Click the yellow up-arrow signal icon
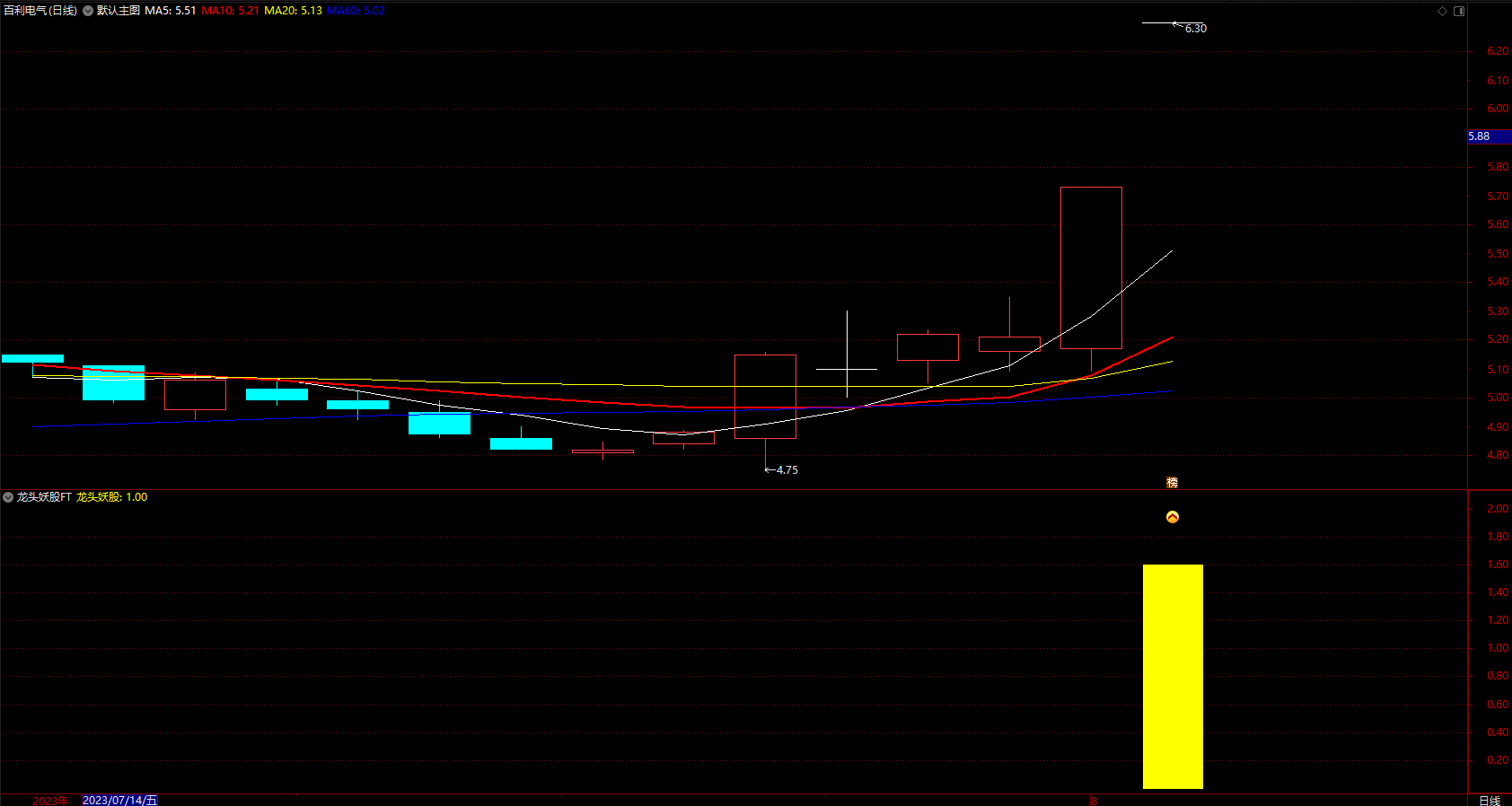 click(1172, 517)
